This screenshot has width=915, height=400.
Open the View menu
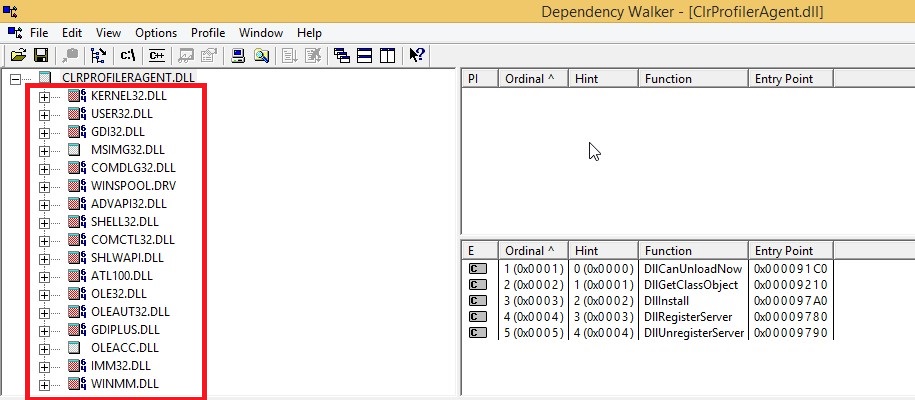pyautogui.click(x=109, y=33)
